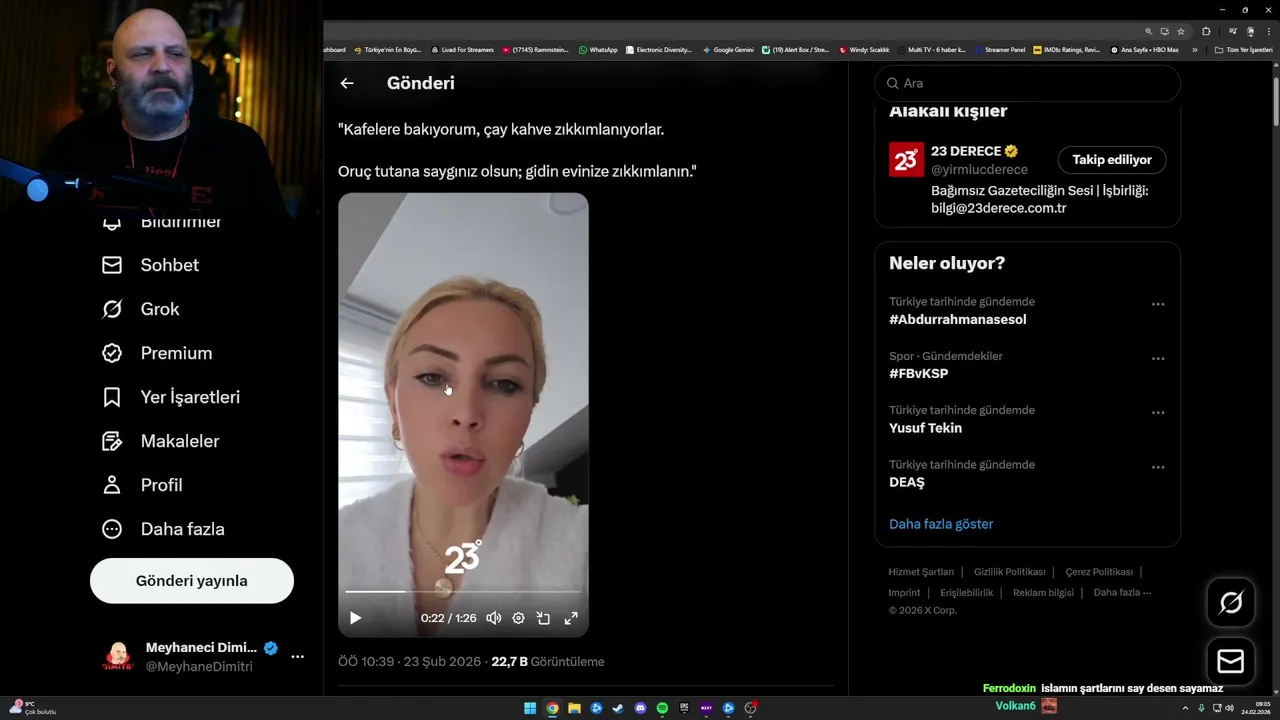Screen dimensions: 1280x720
Task: Open account options next to Meyhaneci Dimitri
Action: 297,657
